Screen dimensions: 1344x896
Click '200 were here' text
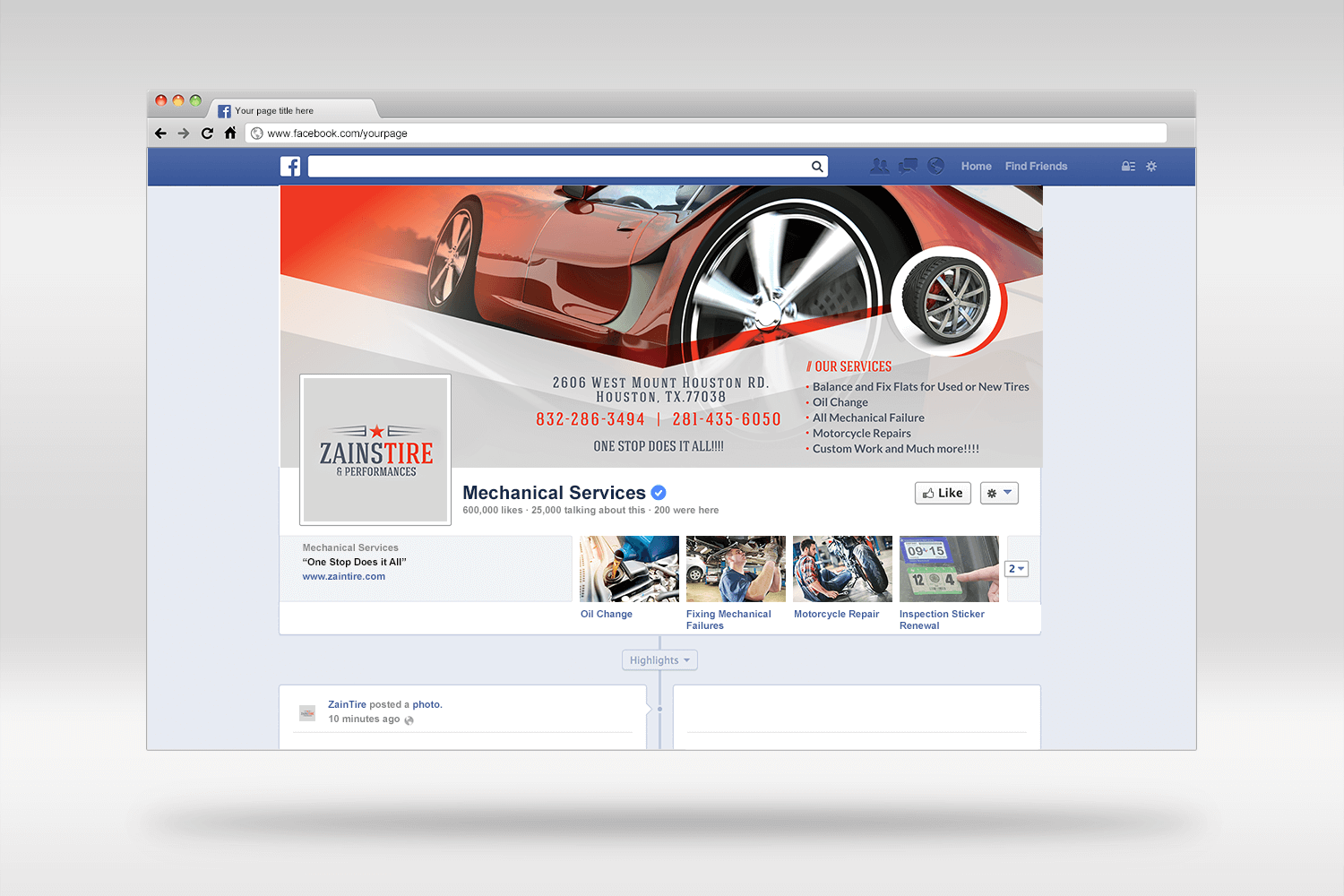tap(686, 511)
